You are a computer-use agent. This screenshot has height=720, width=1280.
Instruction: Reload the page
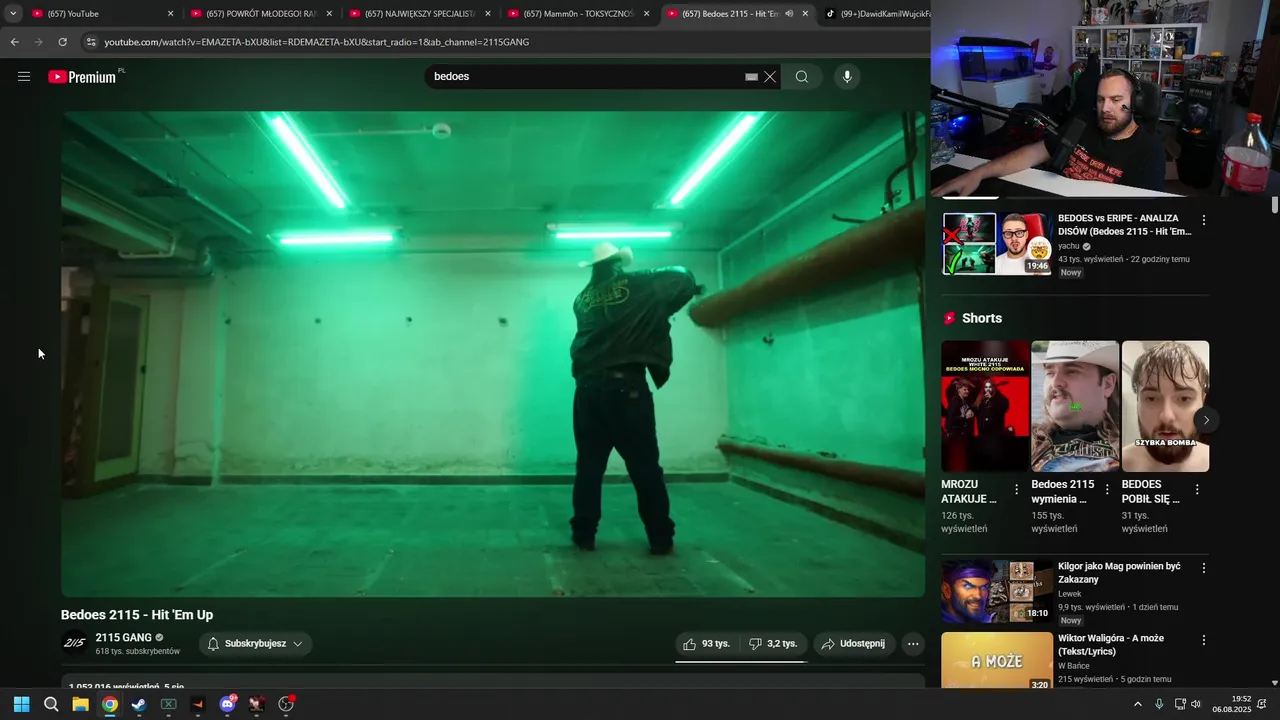(x=62, y=42)
